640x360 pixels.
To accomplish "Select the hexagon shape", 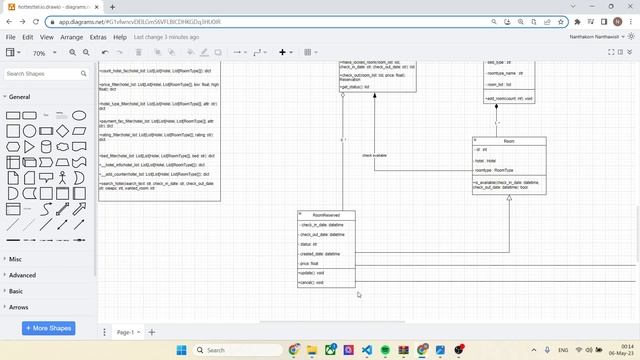I will click(x=13, y=147).
